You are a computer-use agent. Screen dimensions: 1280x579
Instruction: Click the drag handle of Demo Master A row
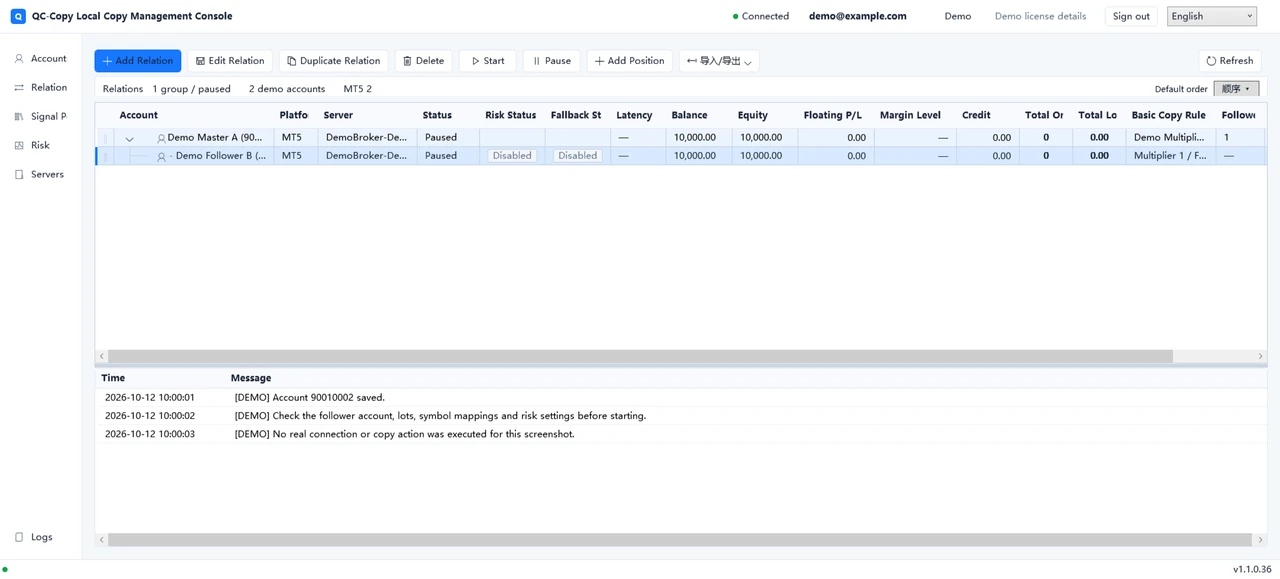105,138
